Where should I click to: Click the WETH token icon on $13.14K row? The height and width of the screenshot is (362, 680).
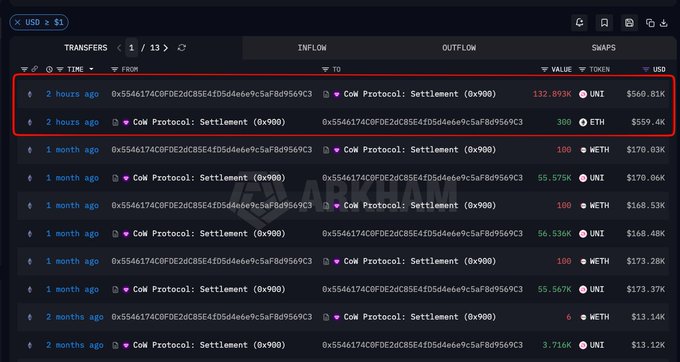(x=584, y=317)
